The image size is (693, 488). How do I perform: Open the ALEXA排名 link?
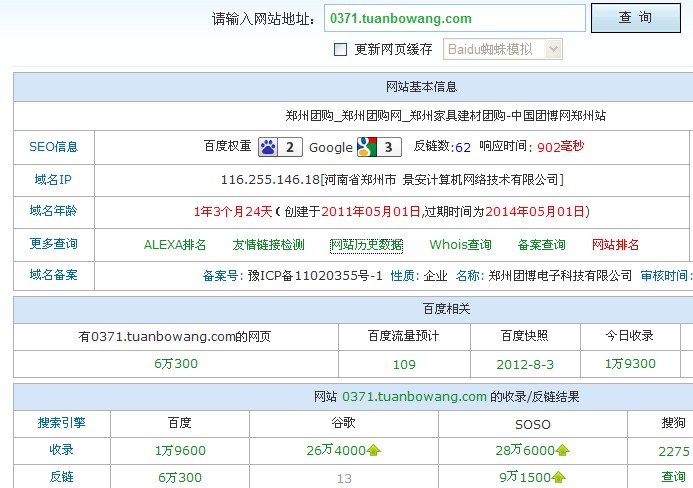[175, 245]
